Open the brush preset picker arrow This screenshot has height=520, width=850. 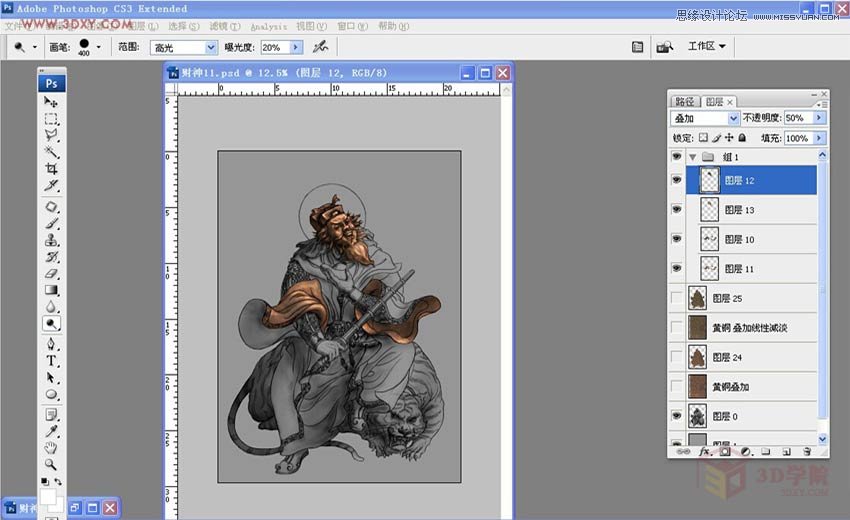pos(98,47)
